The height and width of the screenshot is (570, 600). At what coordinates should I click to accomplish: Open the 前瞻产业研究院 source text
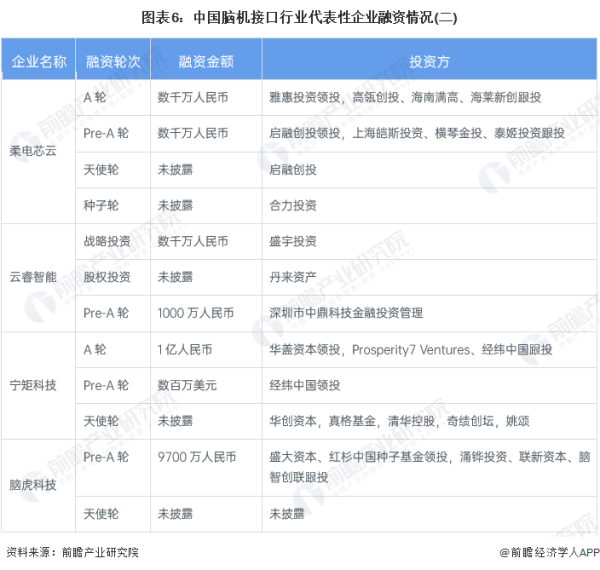(99, 551)
